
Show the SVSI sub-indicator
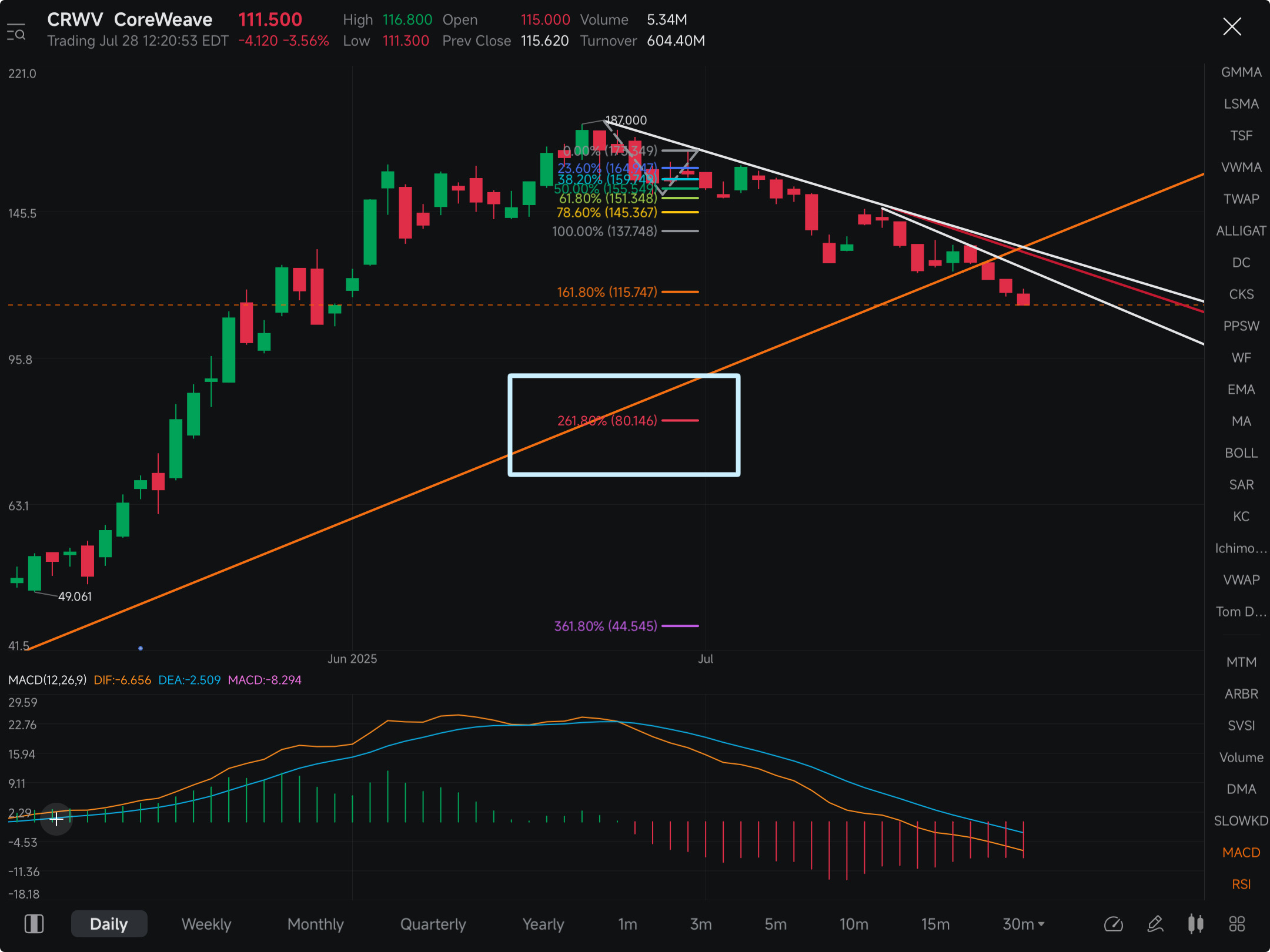[1241, 726]
